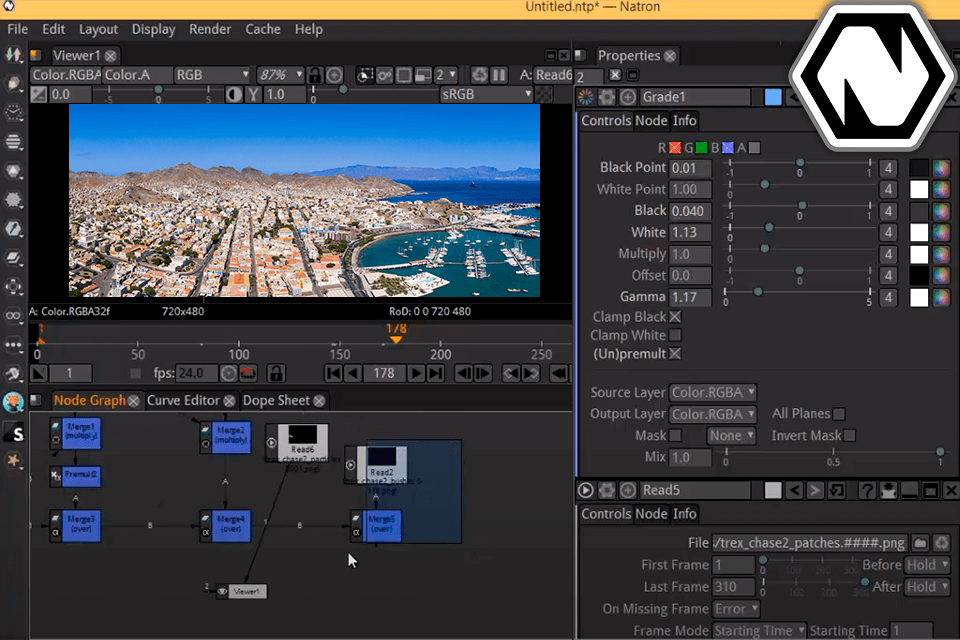960x640 pixels.
Task: Open the Read5 Info tab
Action: tap(684, 513)
